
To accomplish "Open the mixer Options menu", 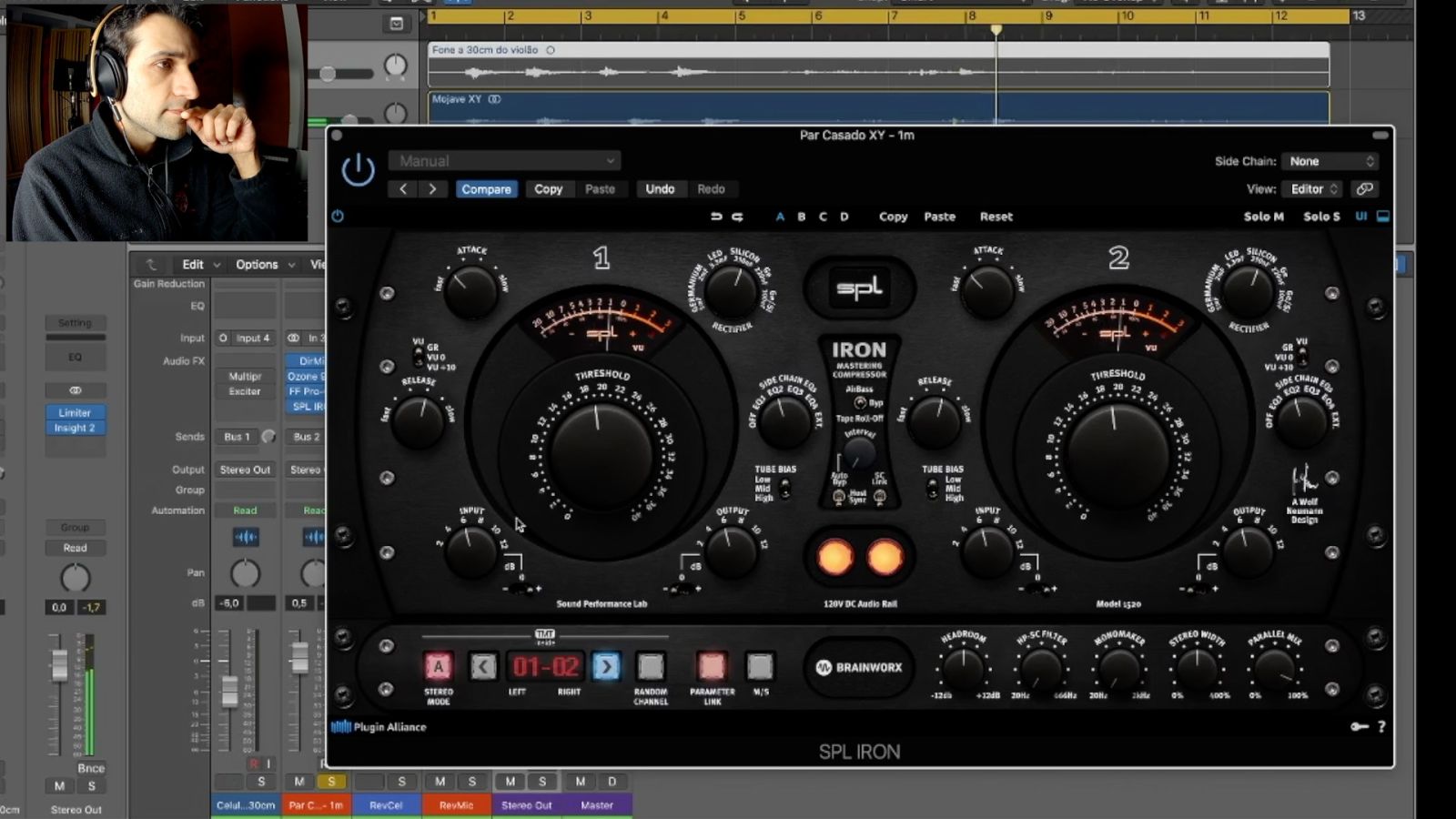I will pyautogui.click(x=265, y=265).
